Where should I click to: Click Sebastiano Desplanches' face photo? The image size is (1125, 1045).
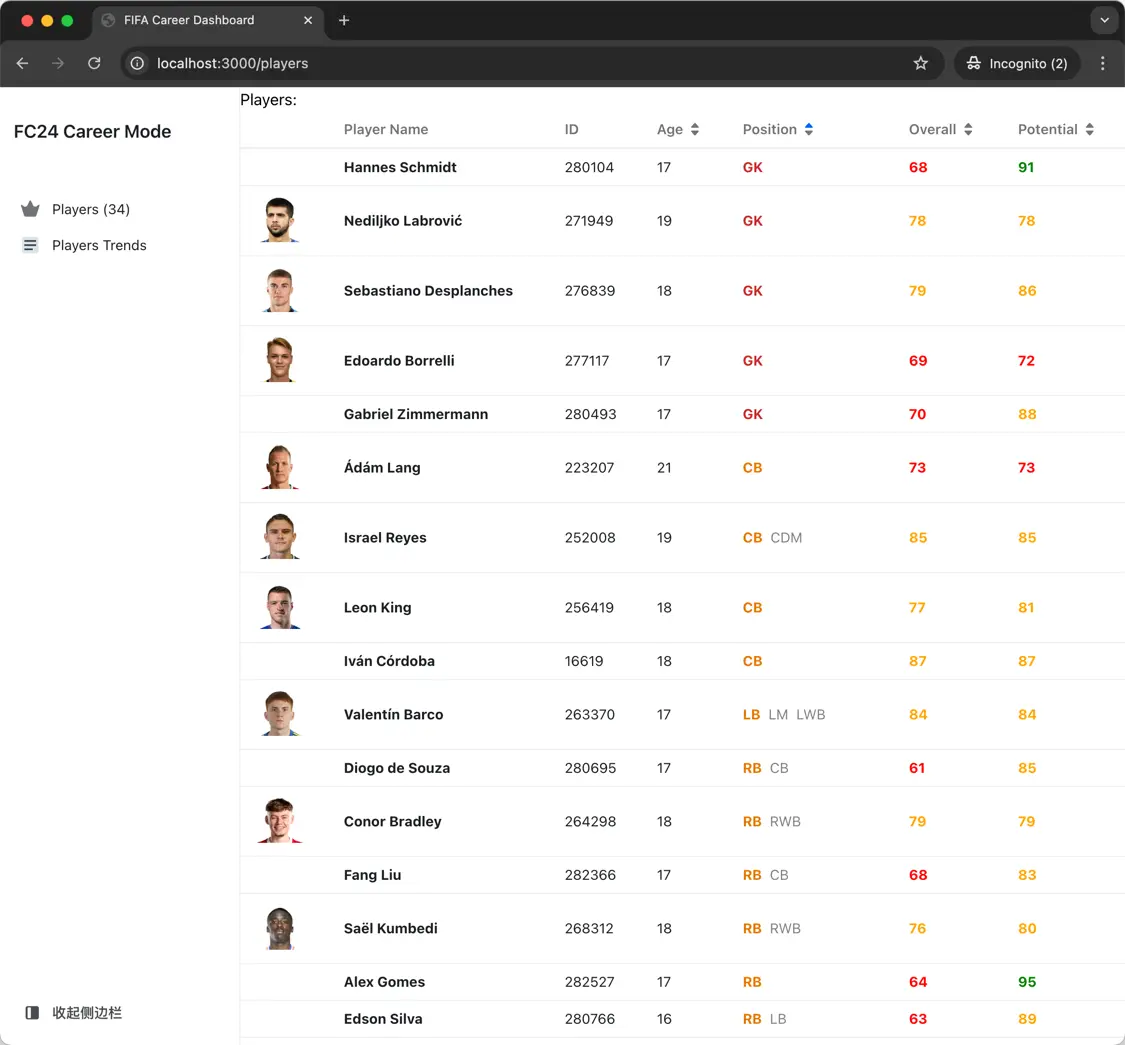tap(280, 291)
